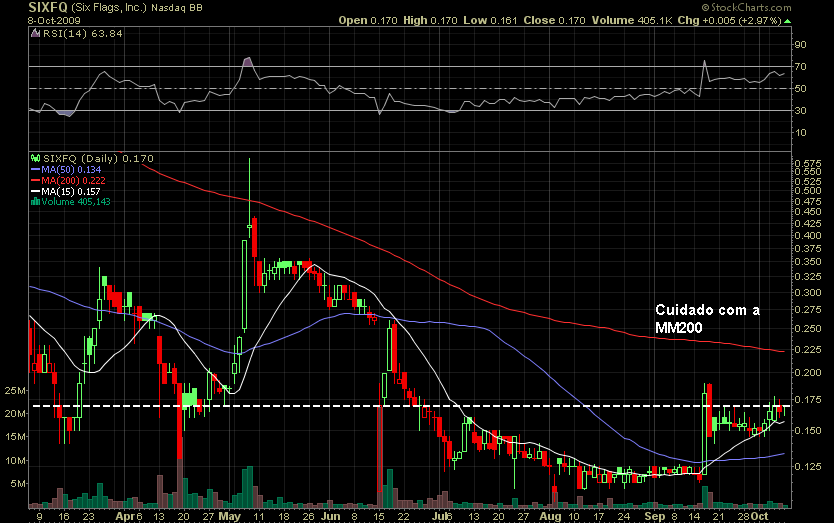Click the 0.225 price axis label
This screenshot has width=834, height=523.
808,350
